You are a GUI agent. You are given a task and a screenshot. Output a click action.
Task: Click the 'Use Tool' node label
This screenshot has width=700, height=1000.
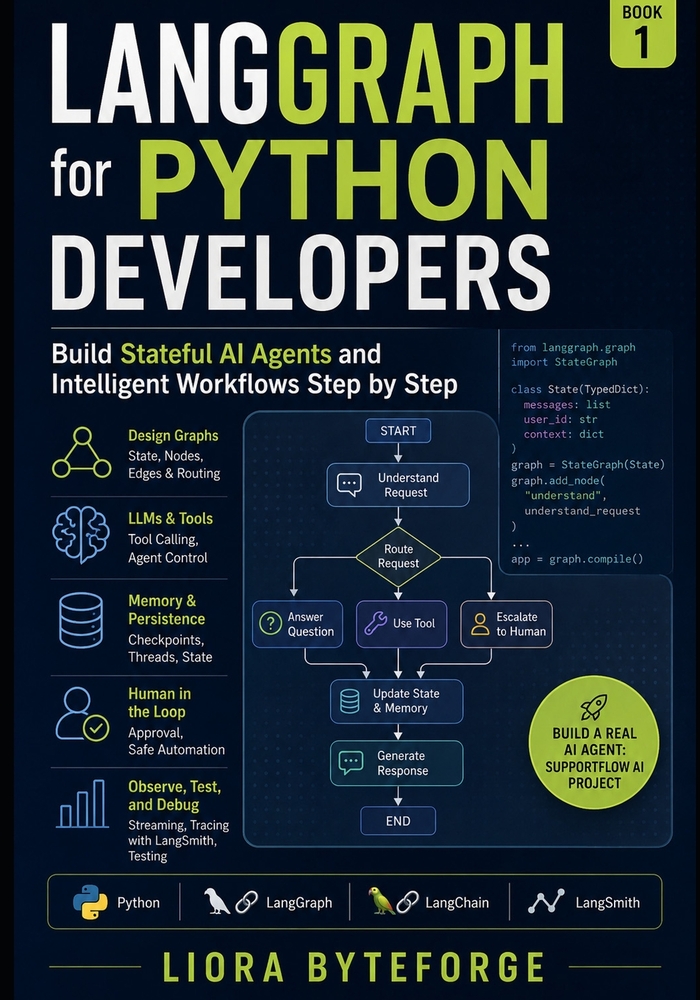pyautogui.click(x=414, y=623)
